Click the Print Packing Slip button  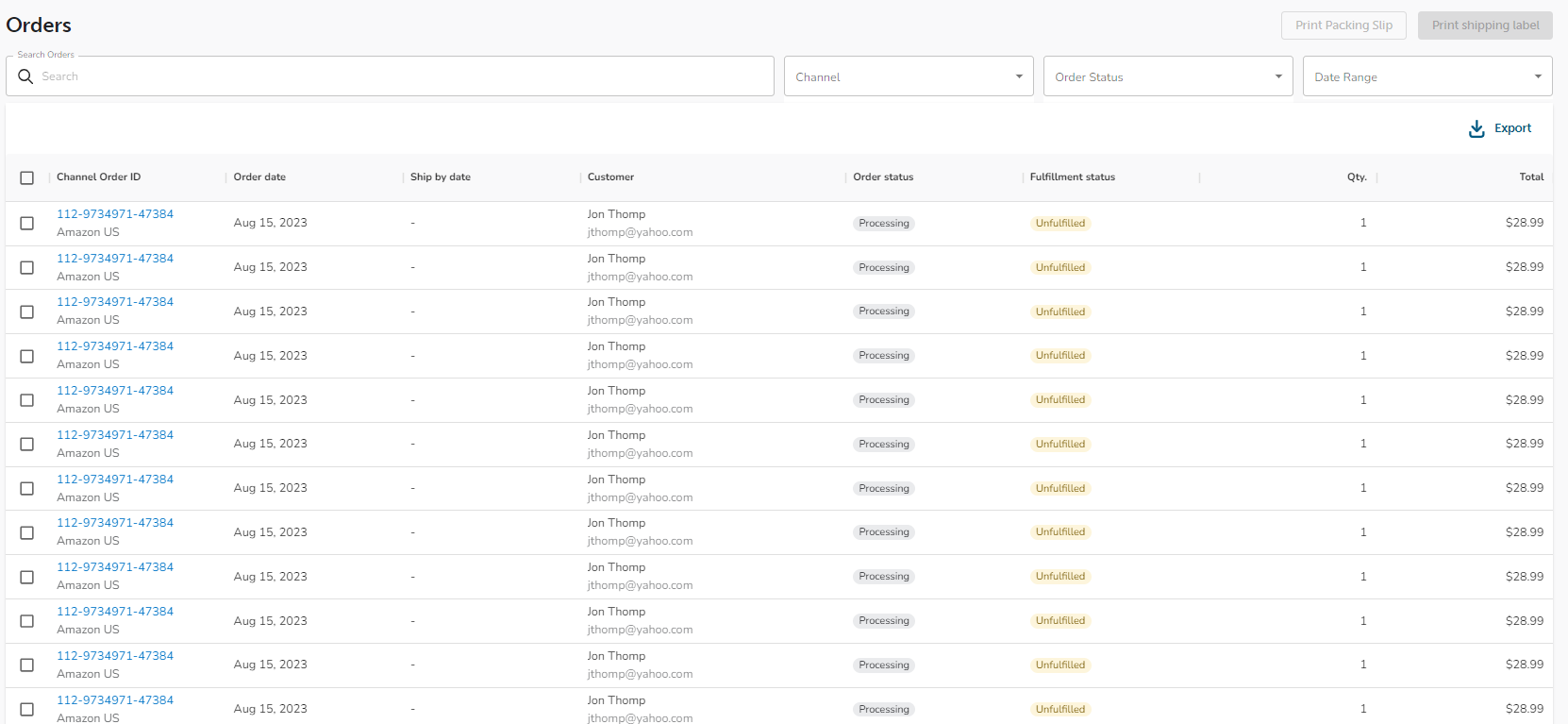point(1343,25)
